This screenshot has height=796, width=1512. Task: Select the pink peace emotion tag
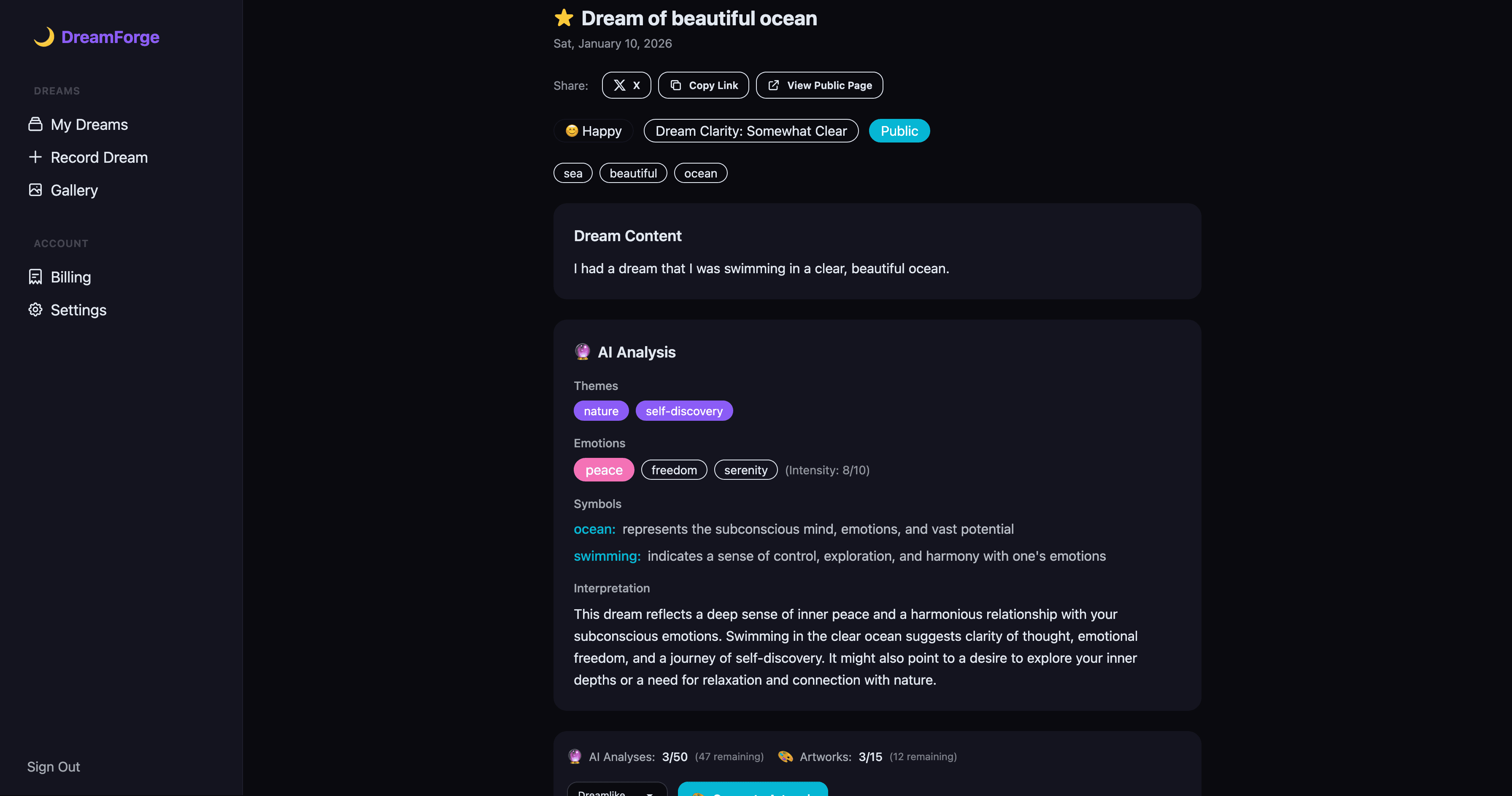pyautogui.click(x=603, y=470)
